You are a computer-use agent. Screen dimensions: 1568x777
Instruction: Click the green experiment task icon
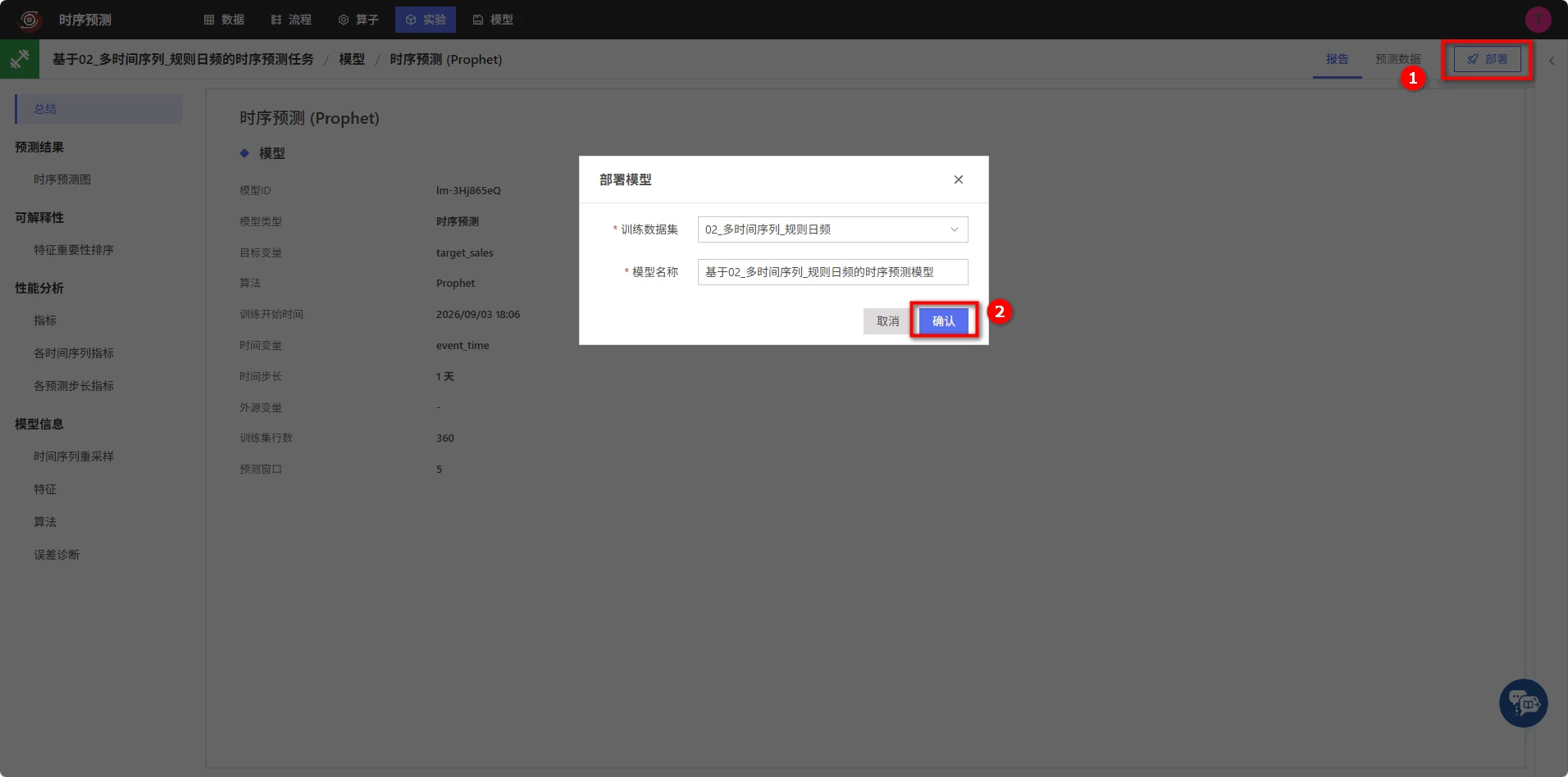click(20, 59)
